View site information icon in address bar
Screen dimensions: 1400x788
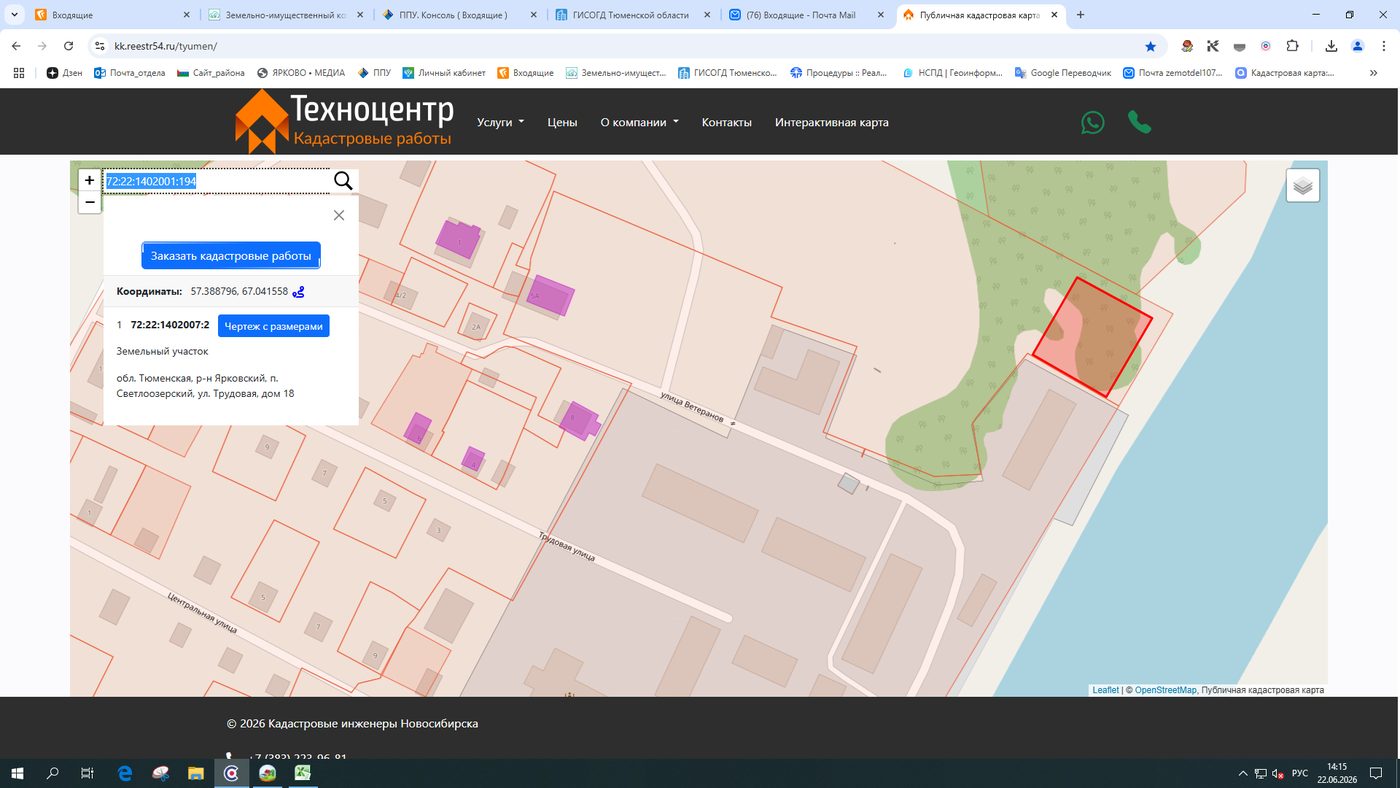tap(99, 46)
